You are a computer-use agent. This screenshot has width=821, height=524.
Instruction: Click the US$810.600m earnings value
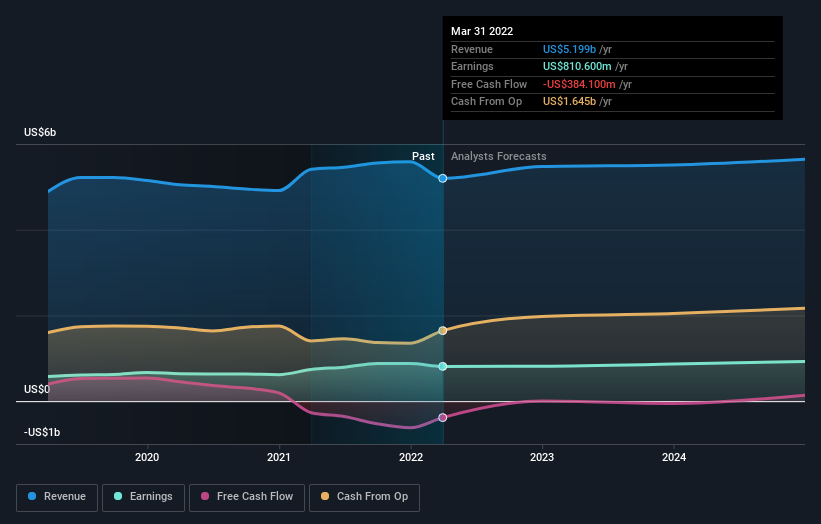tap(577, 66)
